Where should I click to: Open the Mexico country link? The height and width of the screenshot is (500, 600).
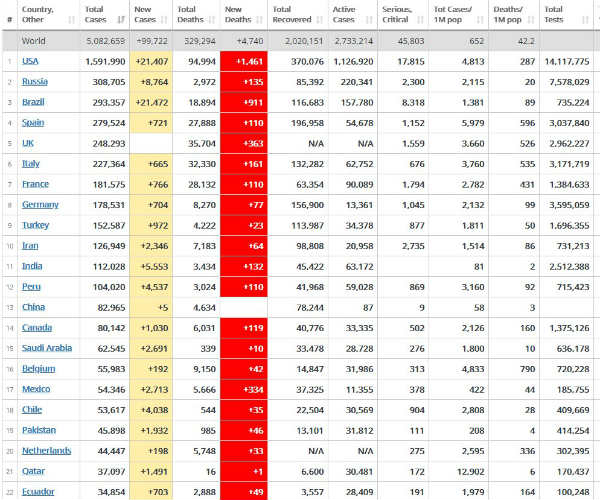(x=36, y=389)
